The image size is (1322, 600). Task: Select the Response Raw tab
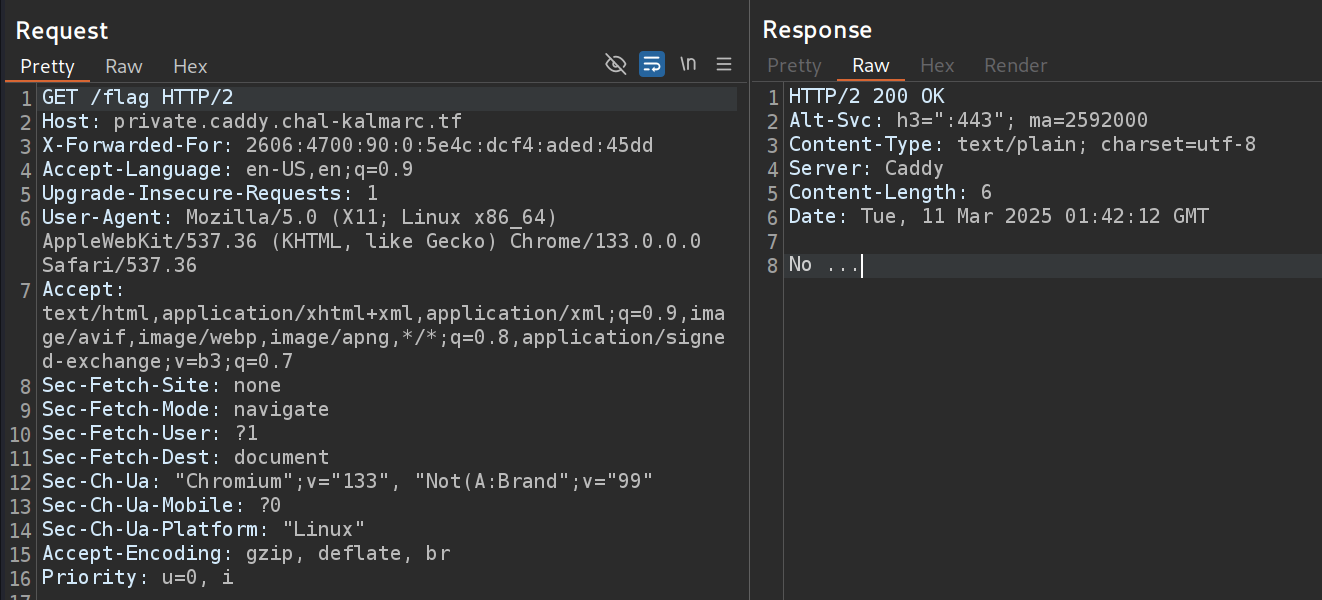870,66
